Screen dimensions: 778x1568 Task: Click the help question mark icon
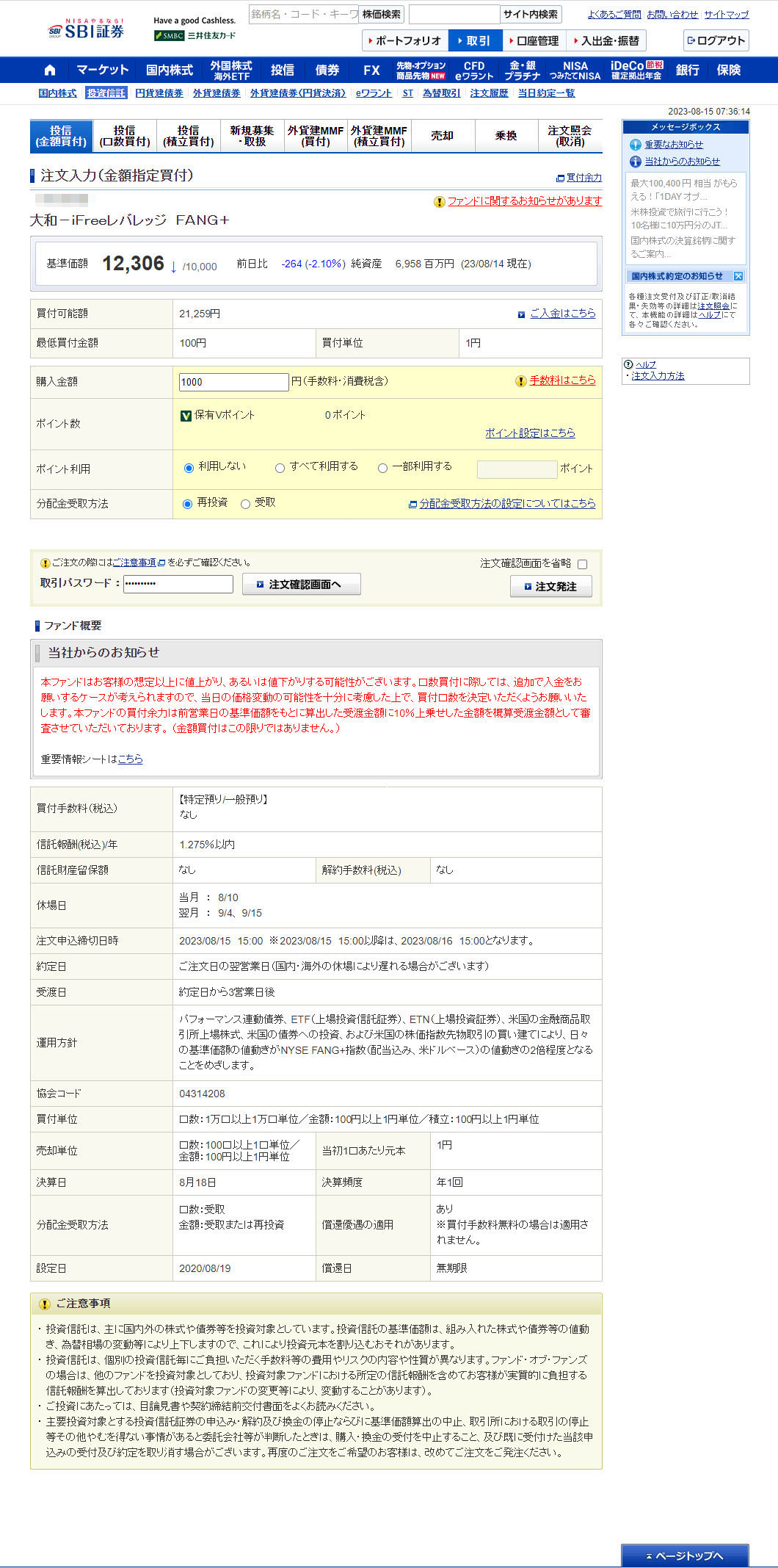tap(628, 364)
